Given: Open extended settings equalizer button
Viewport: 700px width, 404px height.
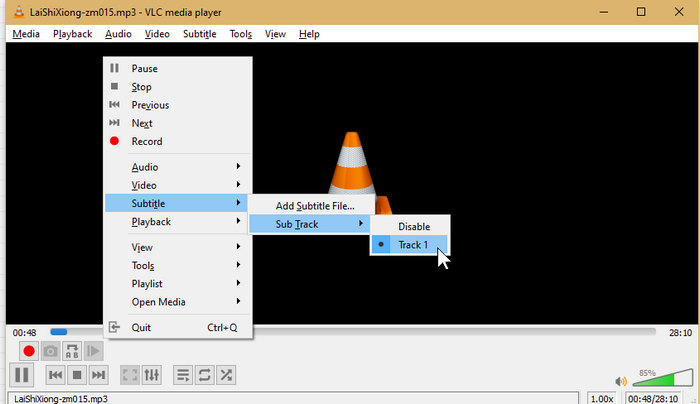Looking at the screenshot, I should [x=151, y=375].
